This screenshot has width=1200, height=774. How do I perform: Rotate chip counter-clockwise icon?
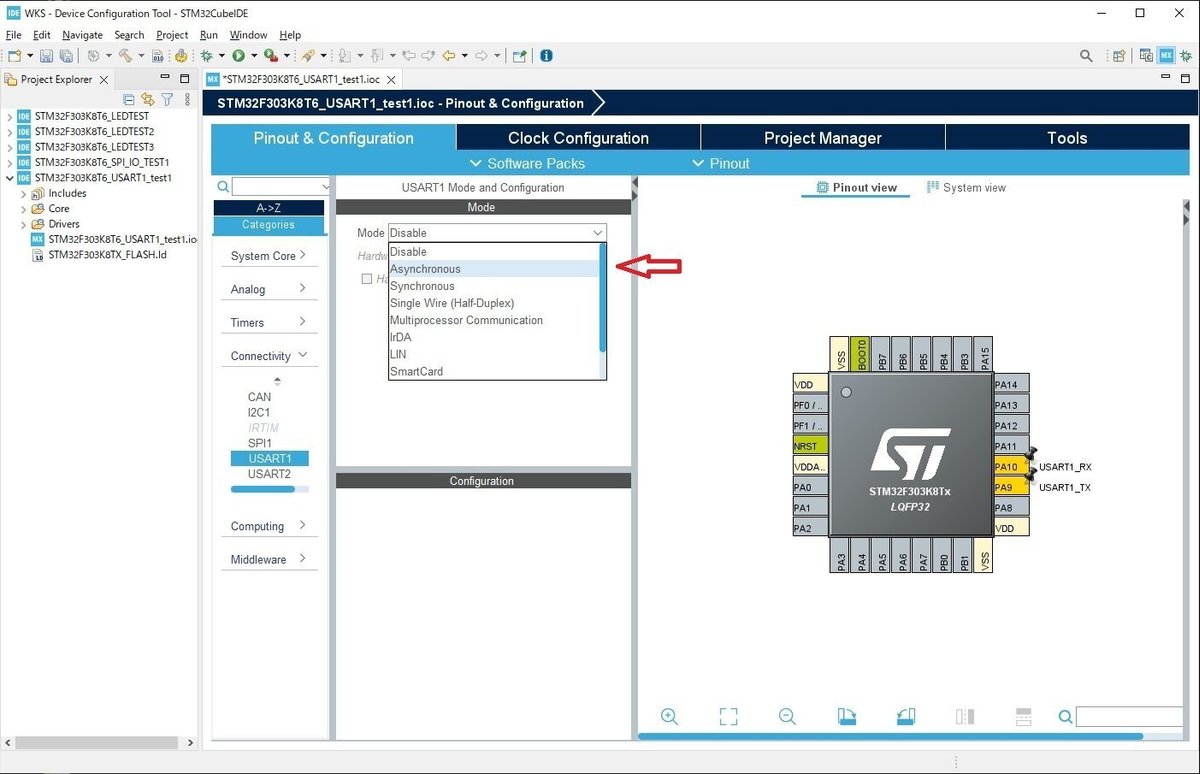click(906, 716)
